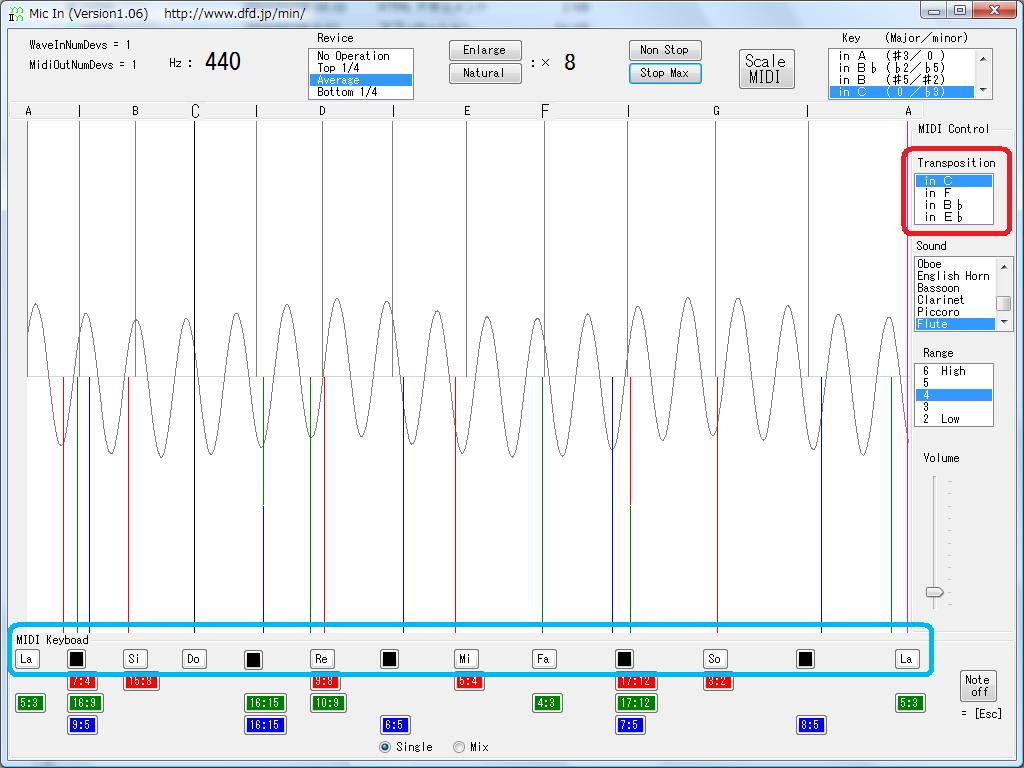Screen dimensions: 1024x768
Task: Click the Scale MIDI button
Action: coord(767,69)
